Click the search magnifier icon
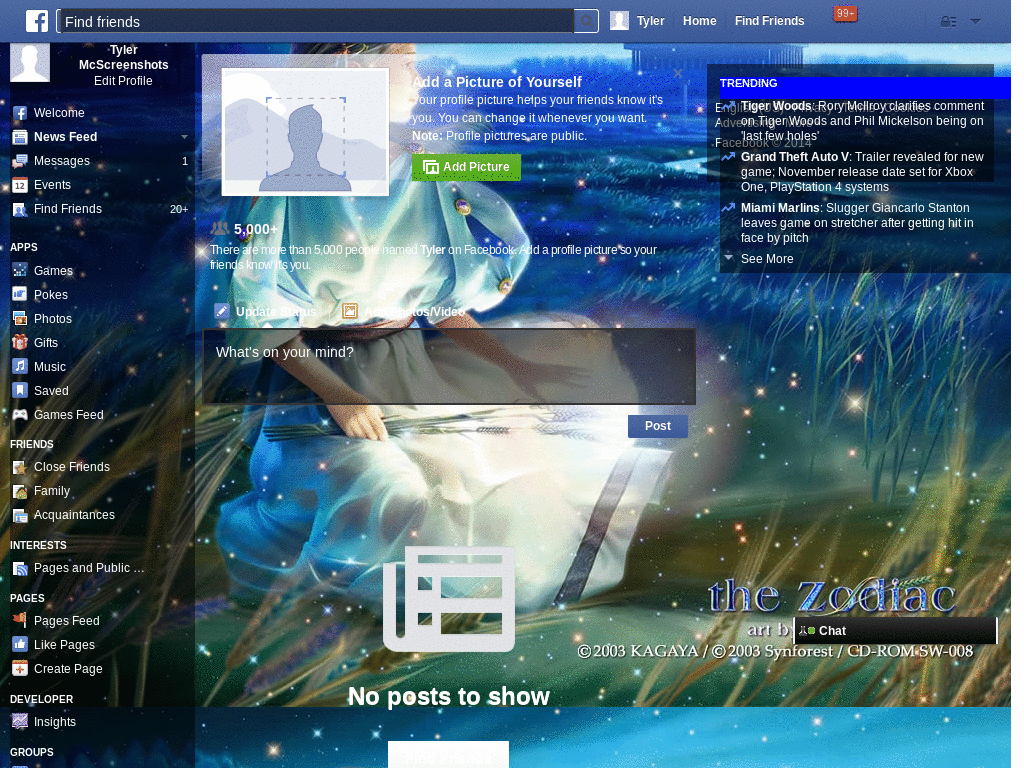1024x768 pixels. click(x=586, y=22)
